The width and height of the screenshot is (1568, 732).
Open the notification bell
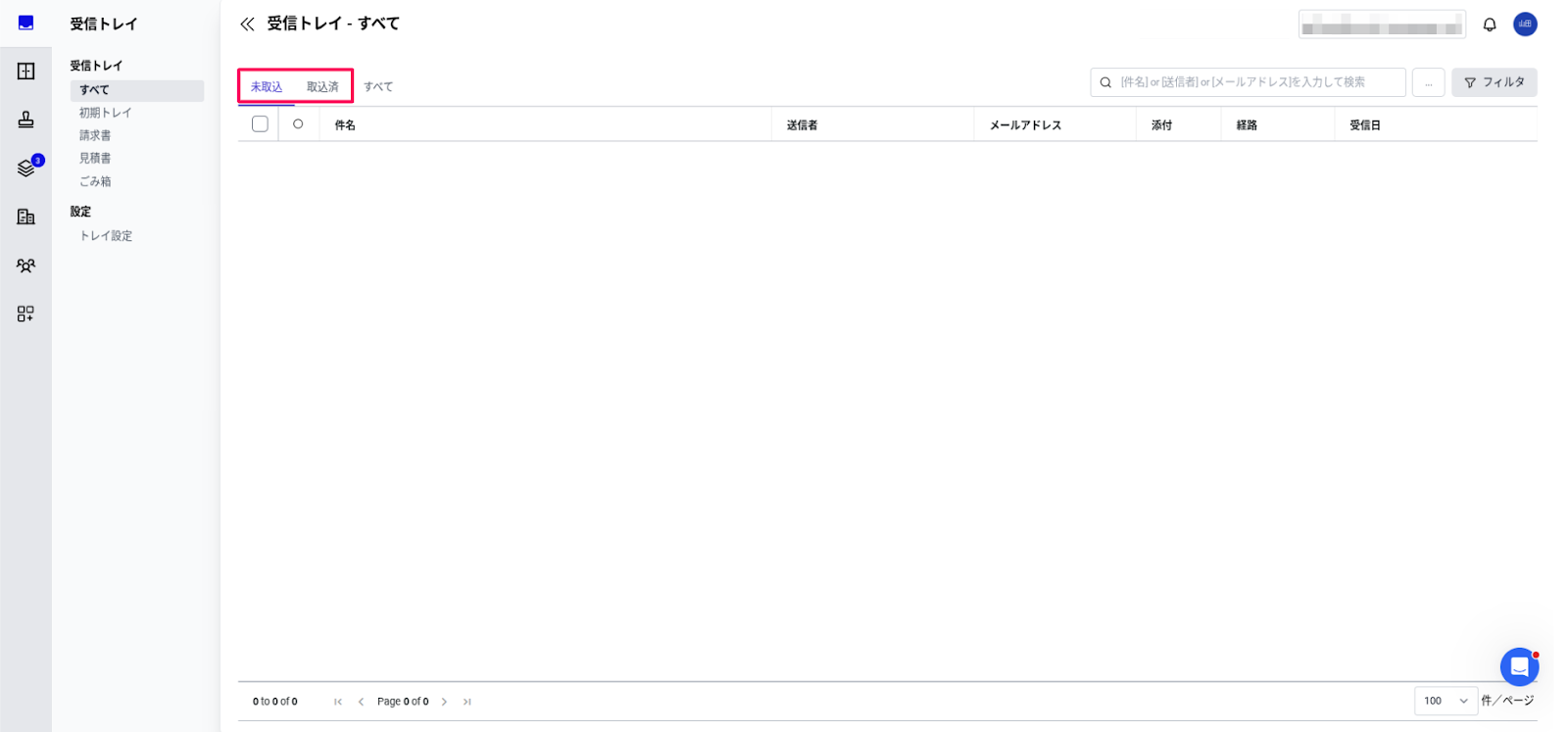tap(1490, 24)
